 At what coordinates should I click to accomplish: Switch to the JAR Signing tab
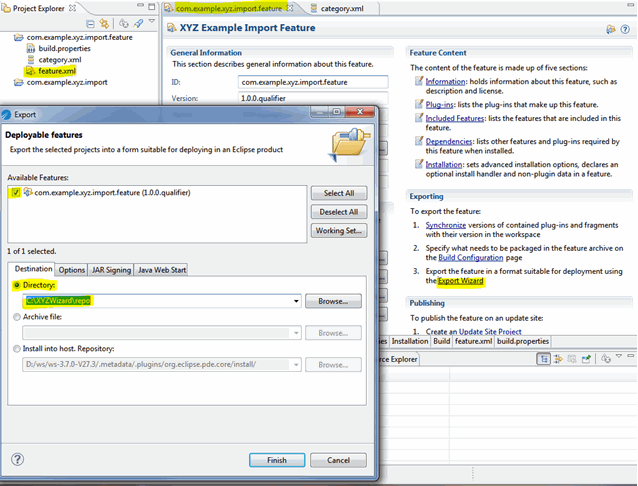click(x=111, y=270)
